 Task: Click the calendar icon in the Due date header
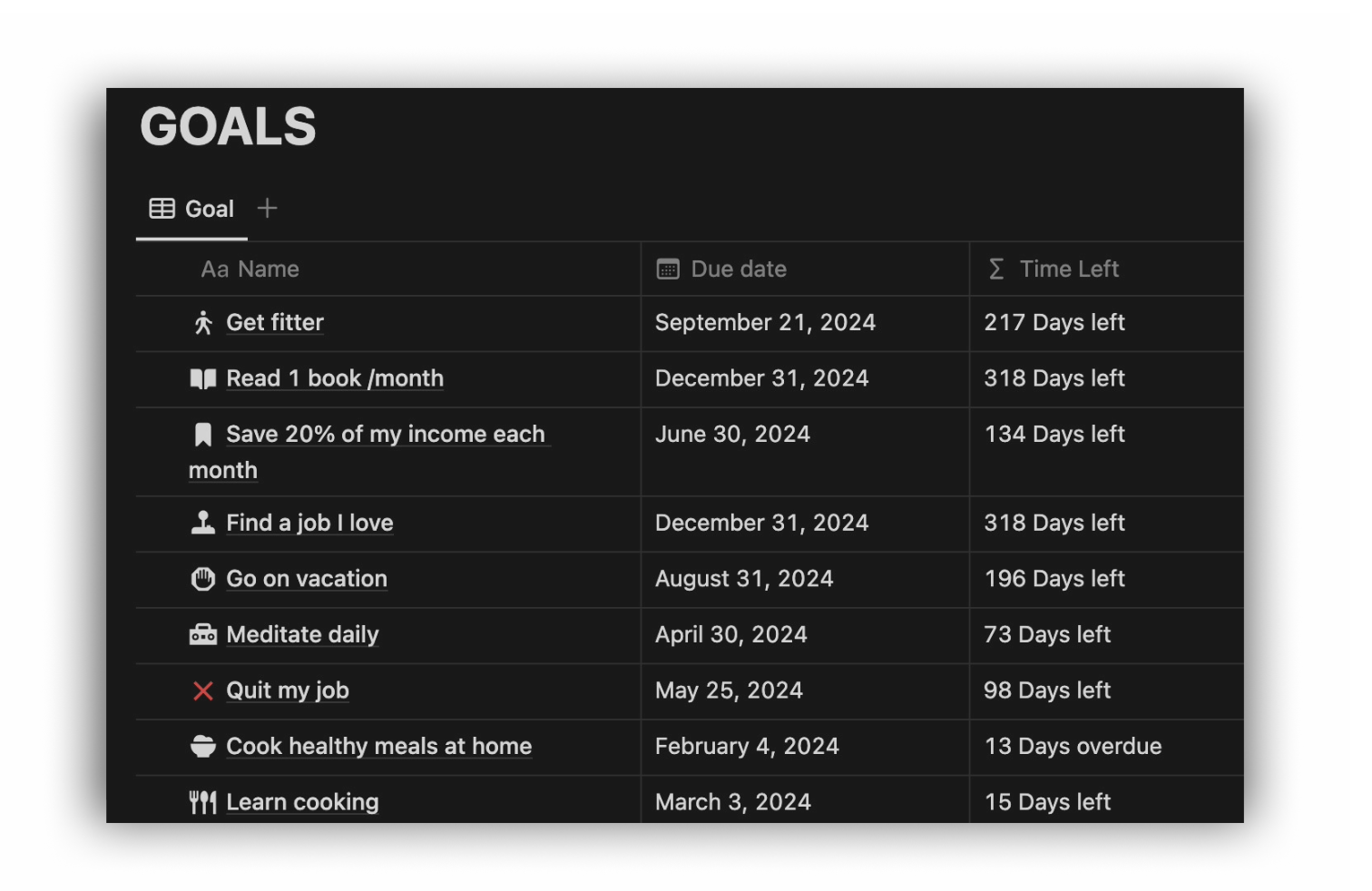tap(669, 269)
